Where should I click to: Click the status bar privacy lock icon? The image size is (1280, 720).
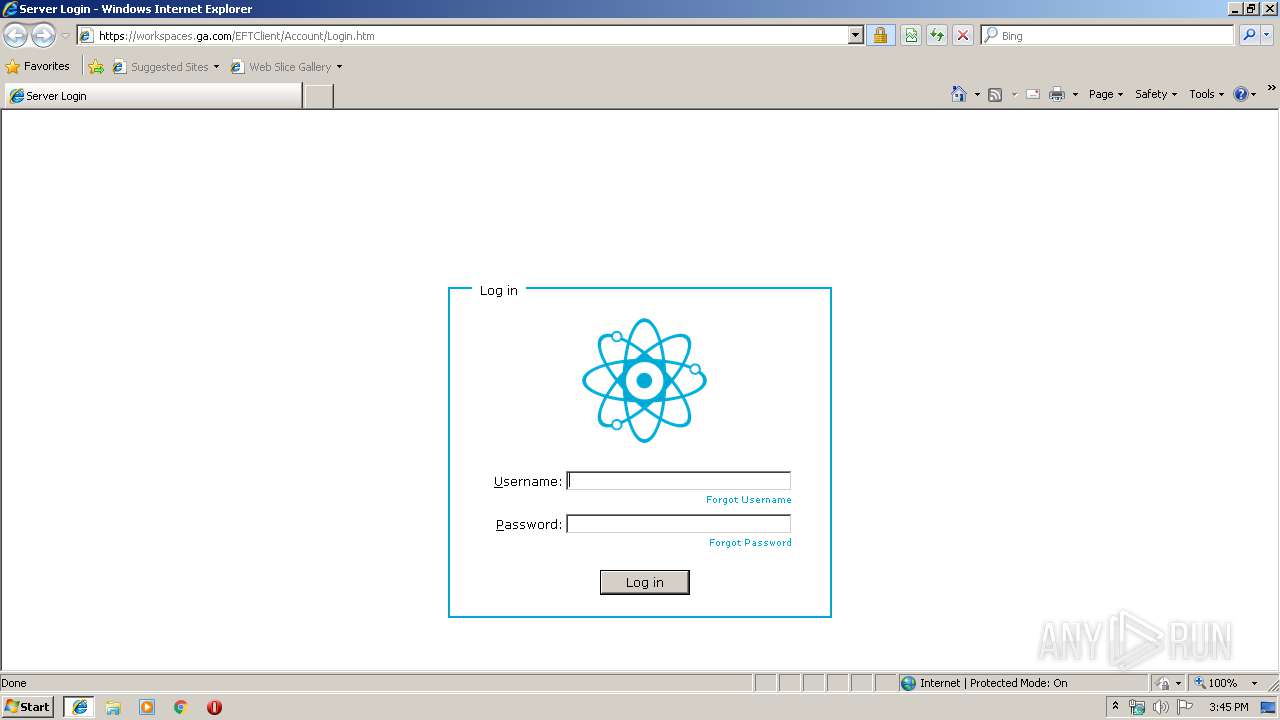pos(1163,683)
